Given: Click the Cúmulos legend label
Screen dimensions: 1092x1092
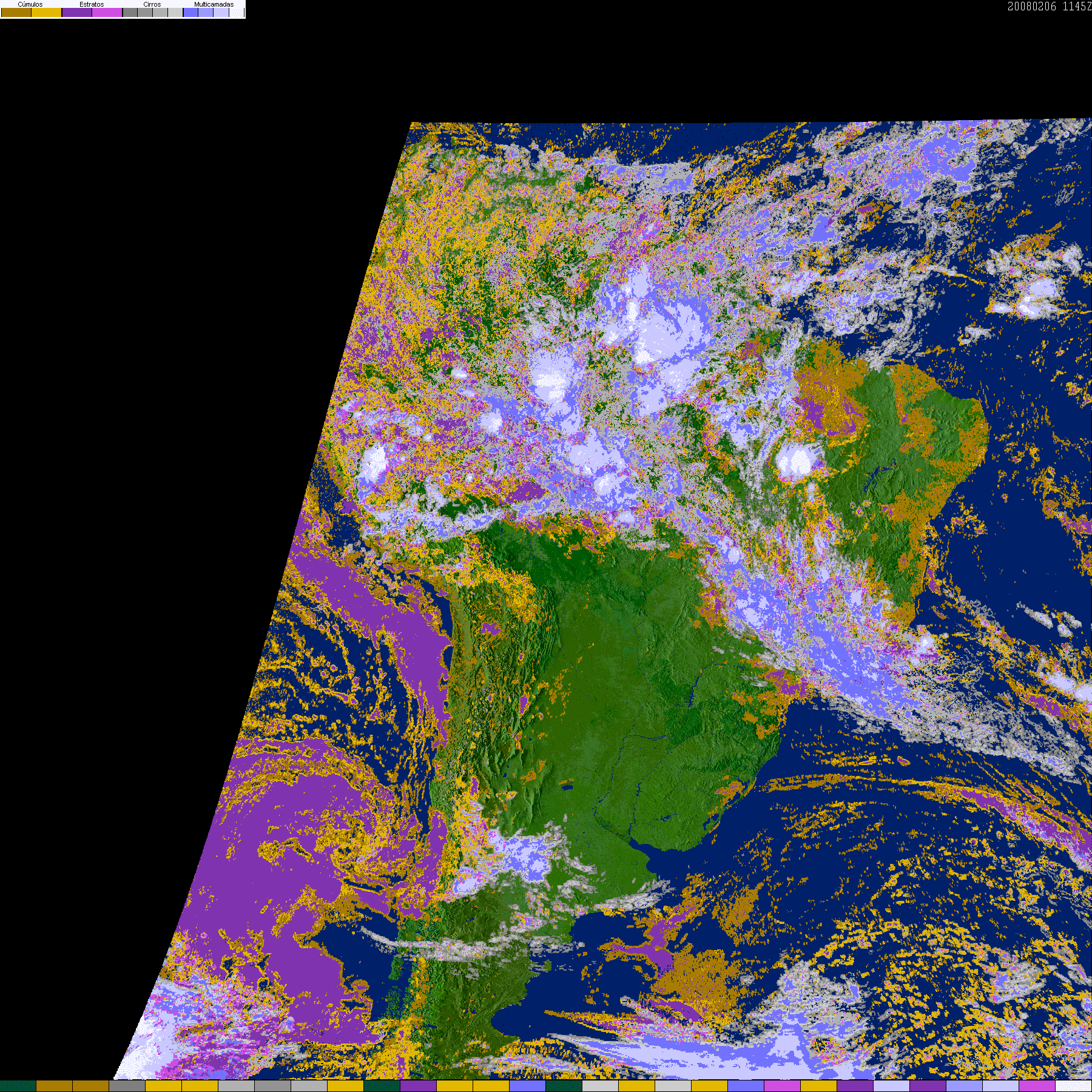Looking at the screenshot, I should (x=30, y=4).
